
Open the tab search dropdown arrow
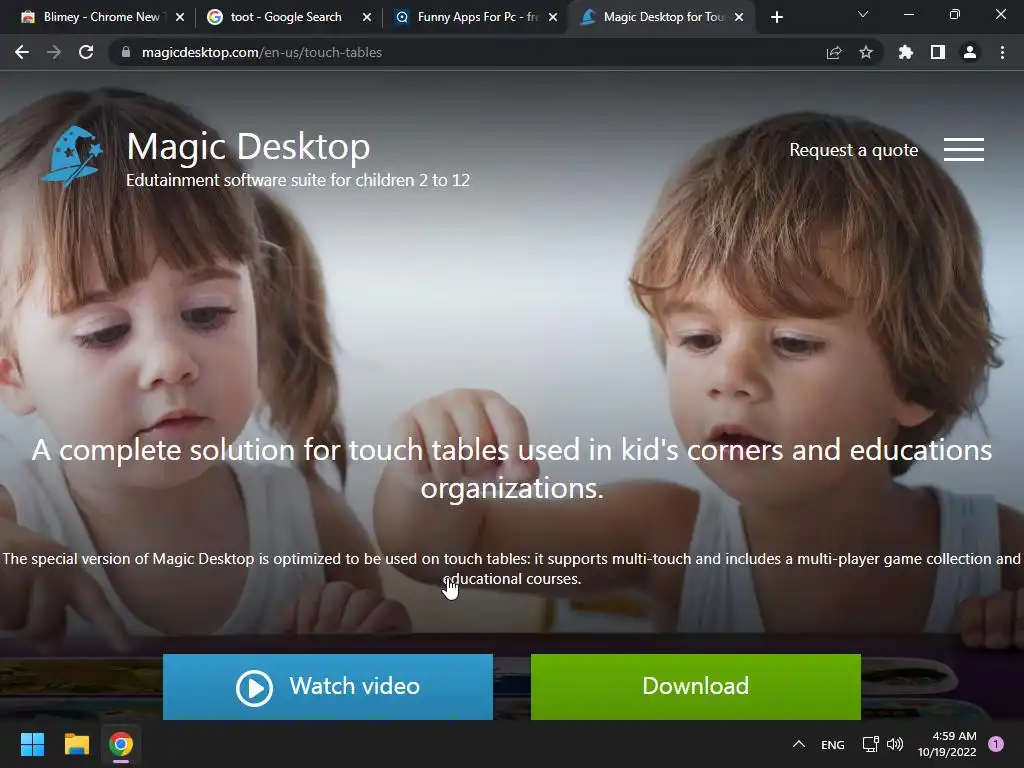click(x=863, y=14)
